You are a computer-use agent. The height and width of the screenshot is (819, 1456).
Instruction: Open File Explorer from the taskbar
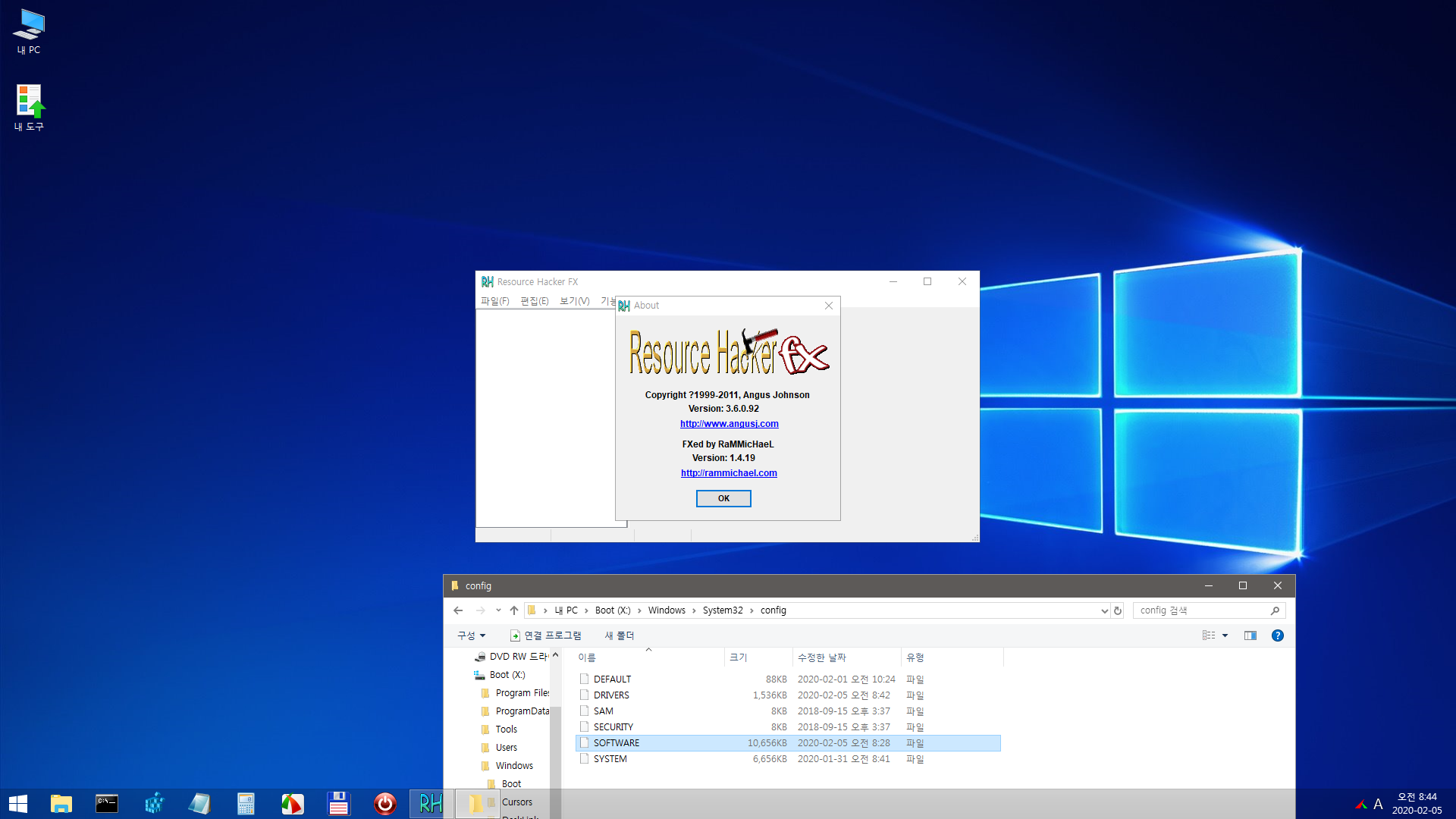click(61, 804)
